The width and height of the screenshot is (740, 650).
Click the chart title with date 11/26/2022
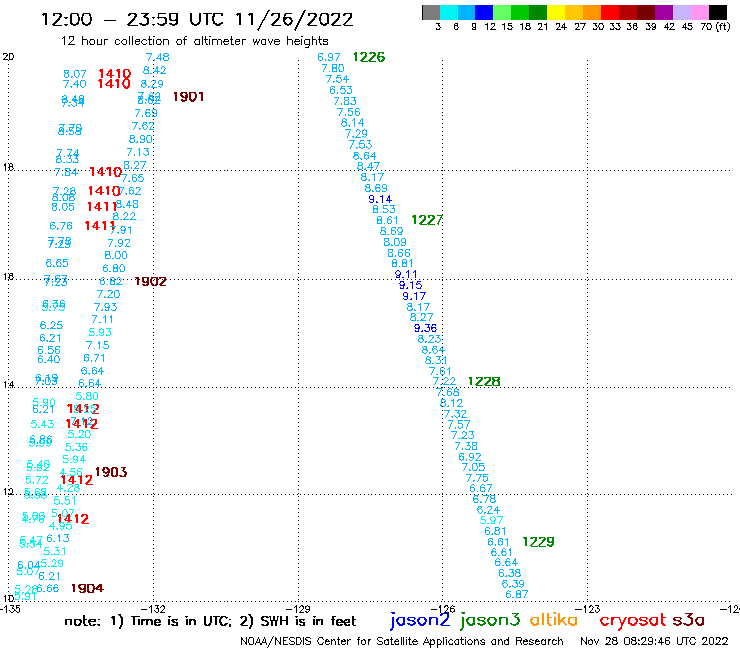(x=197, y=19)
